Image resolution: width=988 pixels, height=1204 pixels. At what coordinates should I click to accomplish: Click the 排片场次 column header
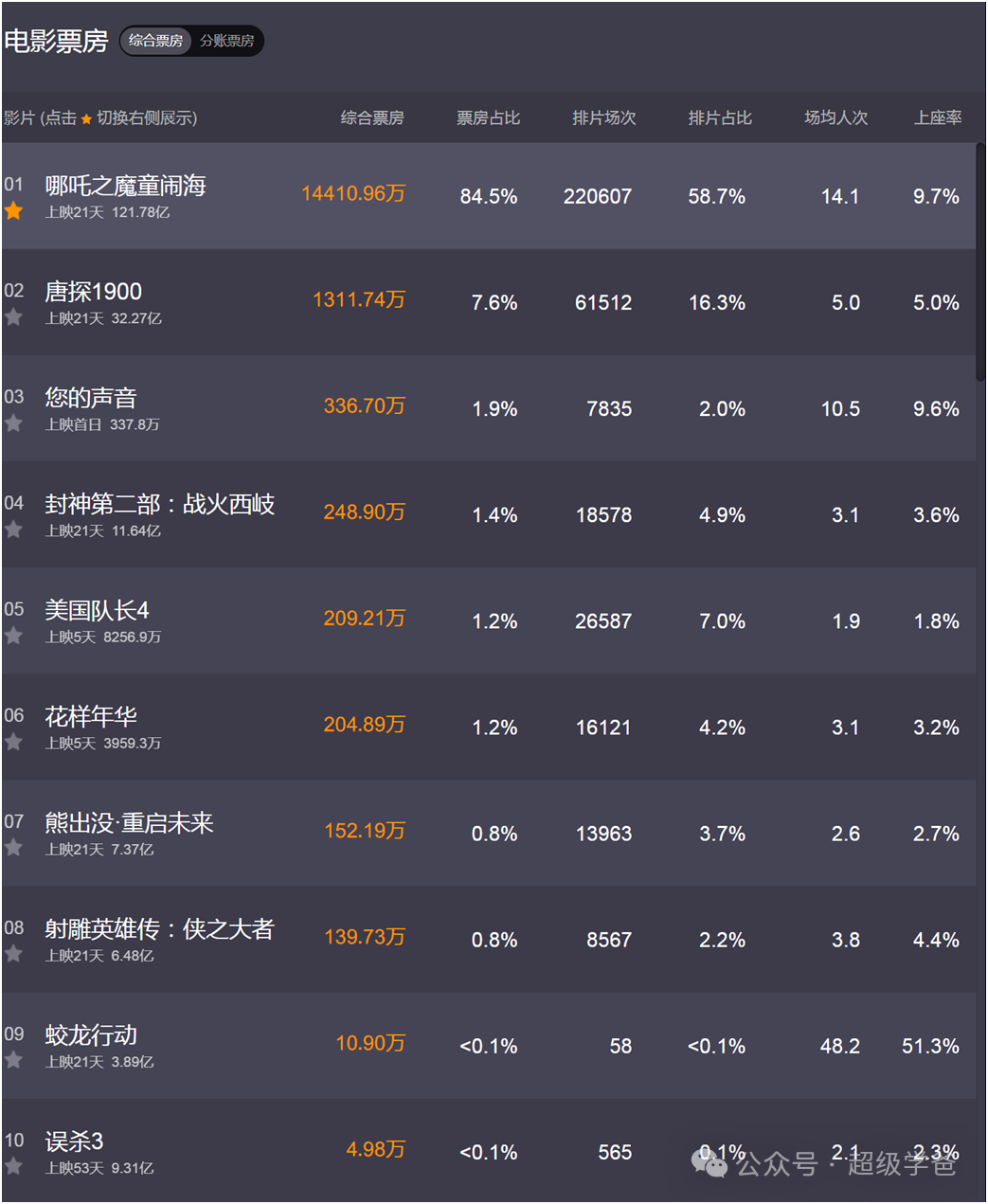604,117
